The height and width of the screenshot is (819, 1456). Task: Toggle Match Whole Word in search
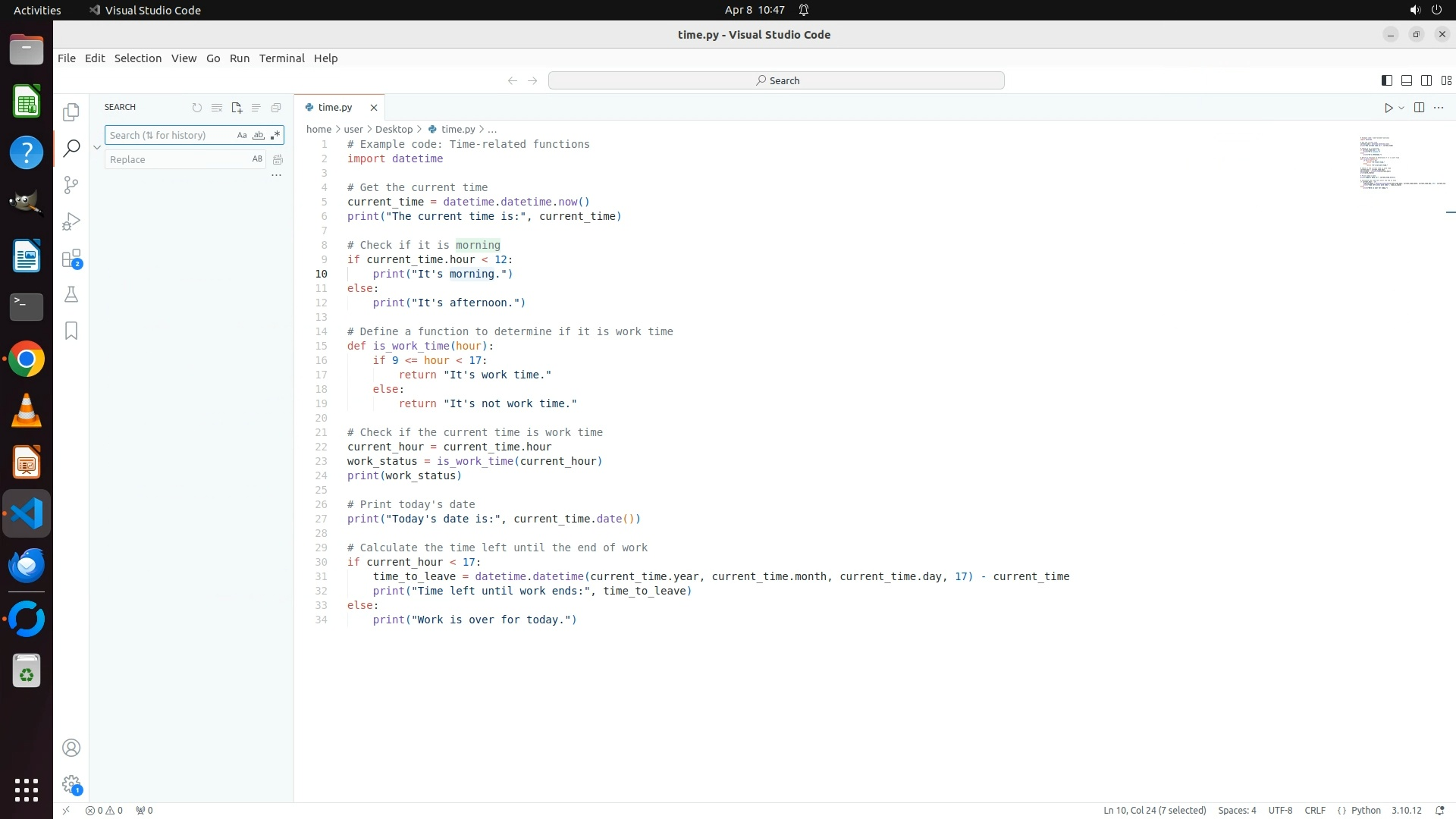click(259, 135)
